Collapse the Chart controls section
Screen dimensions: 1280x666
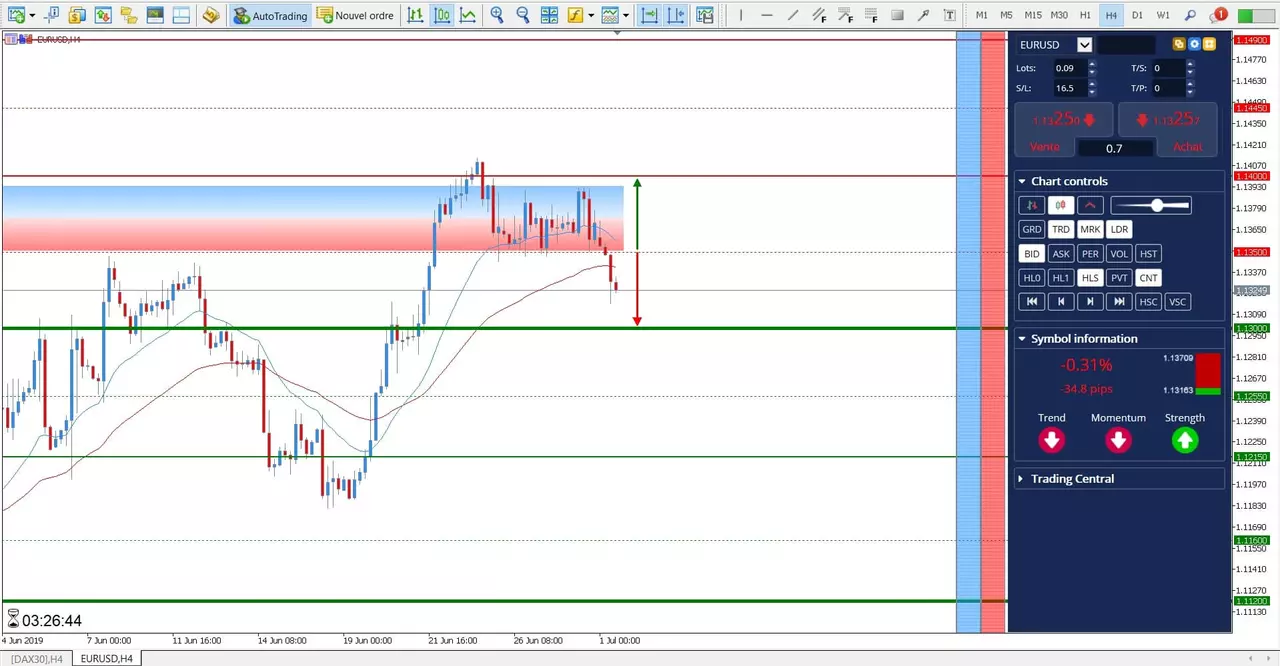[1022, 181]
